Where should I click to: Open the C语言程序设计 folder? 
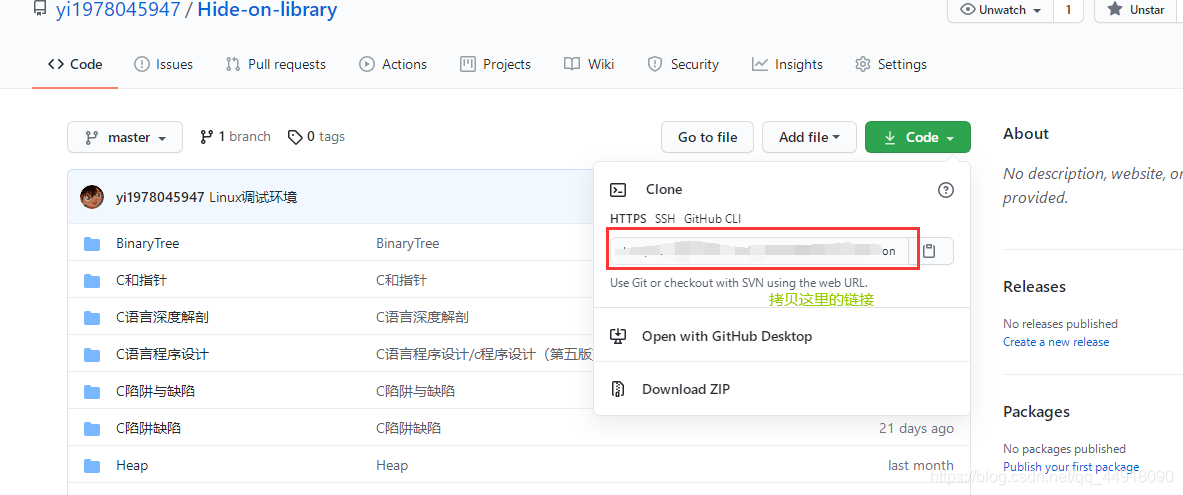coord(162,355)
